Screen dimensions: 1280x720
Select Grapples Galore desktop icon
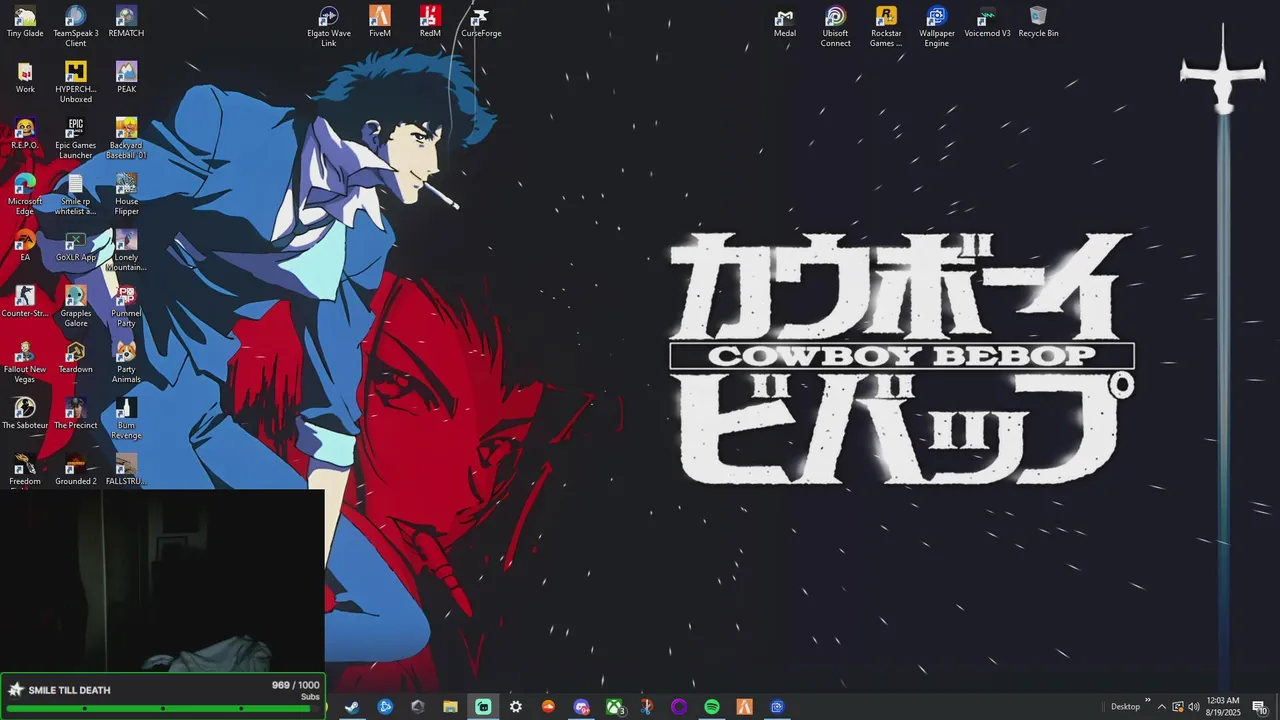[76, 306]
